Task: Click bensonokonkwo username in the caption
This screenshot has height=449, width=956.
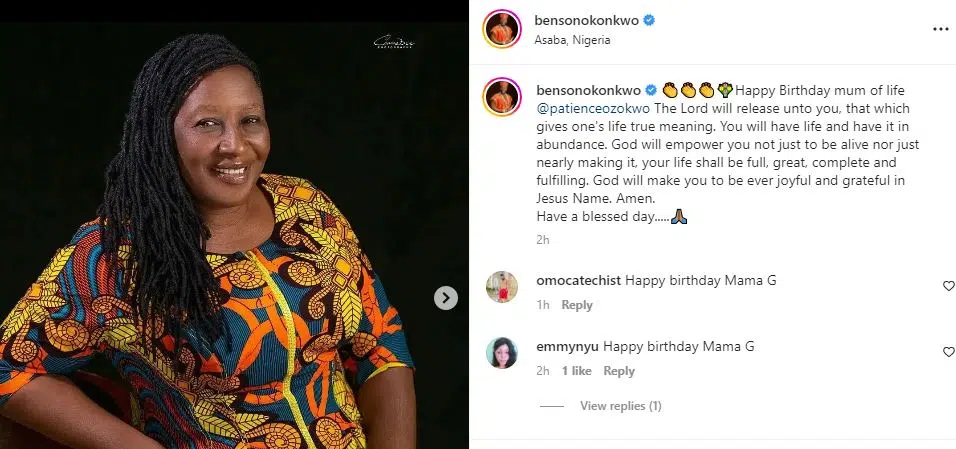Action: point(587,89)
